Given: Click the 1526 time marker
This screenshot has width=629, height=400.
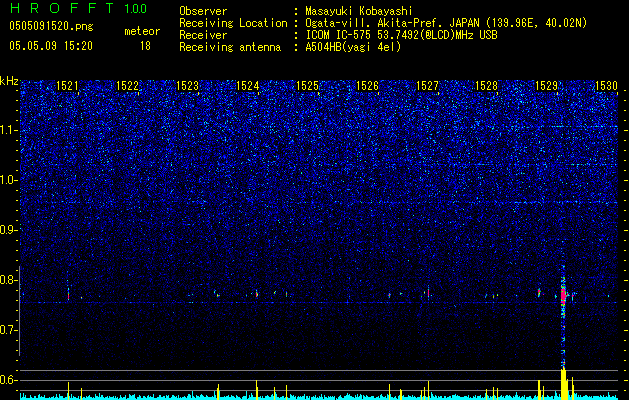Looking at the screenshot, I should (x=367, y=86).
